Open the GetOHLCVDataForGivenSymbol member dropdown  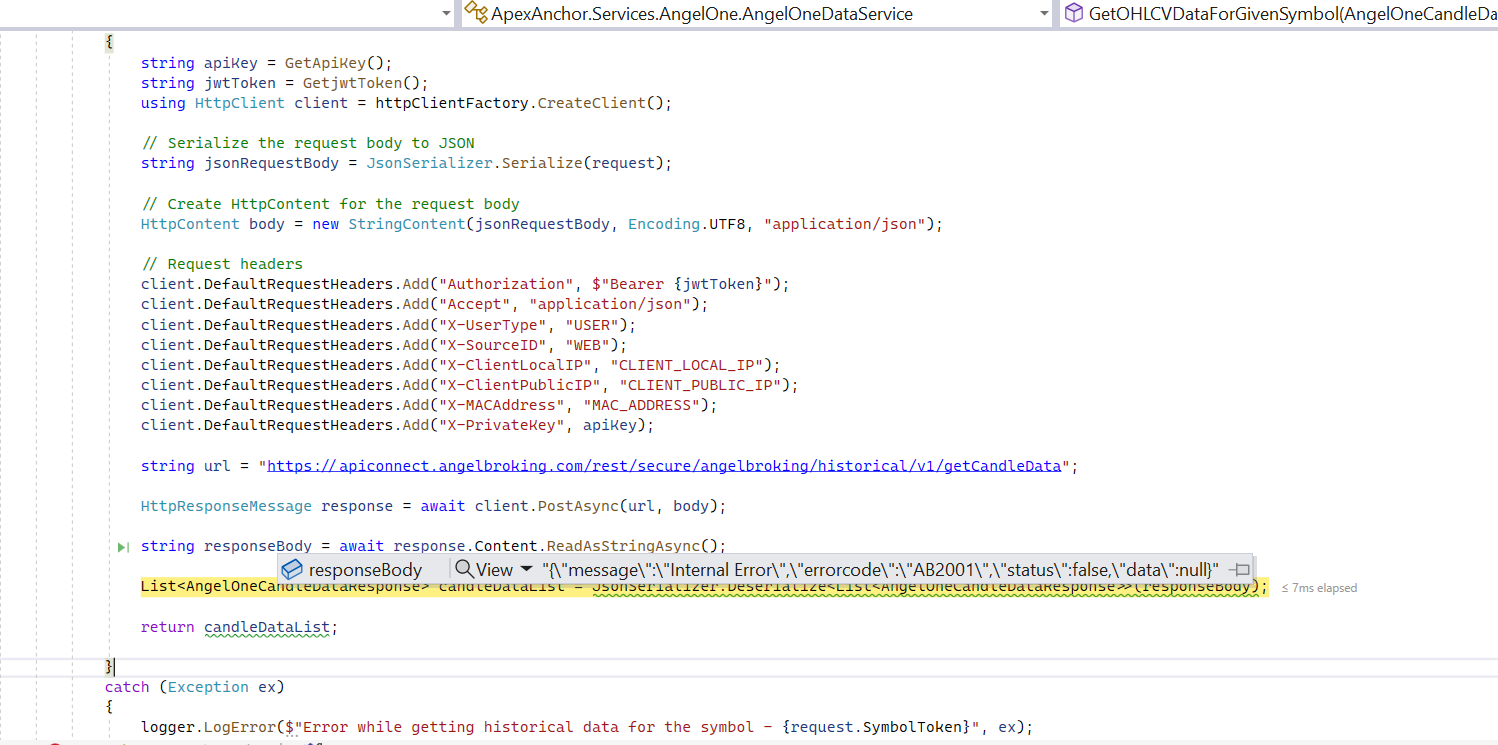click(x=1279, y=13)
